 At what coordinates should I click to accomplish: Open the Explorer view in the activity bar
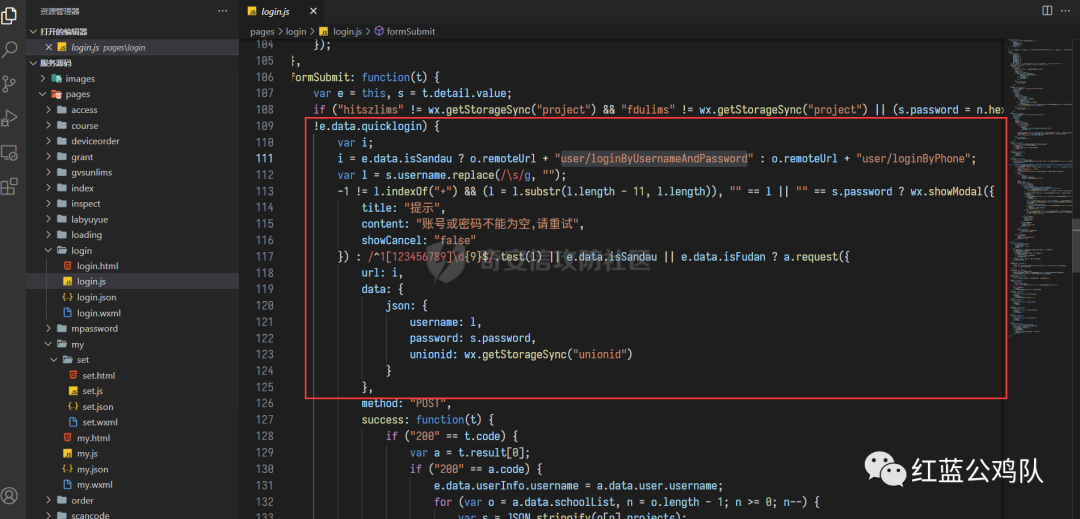(10, 15)
